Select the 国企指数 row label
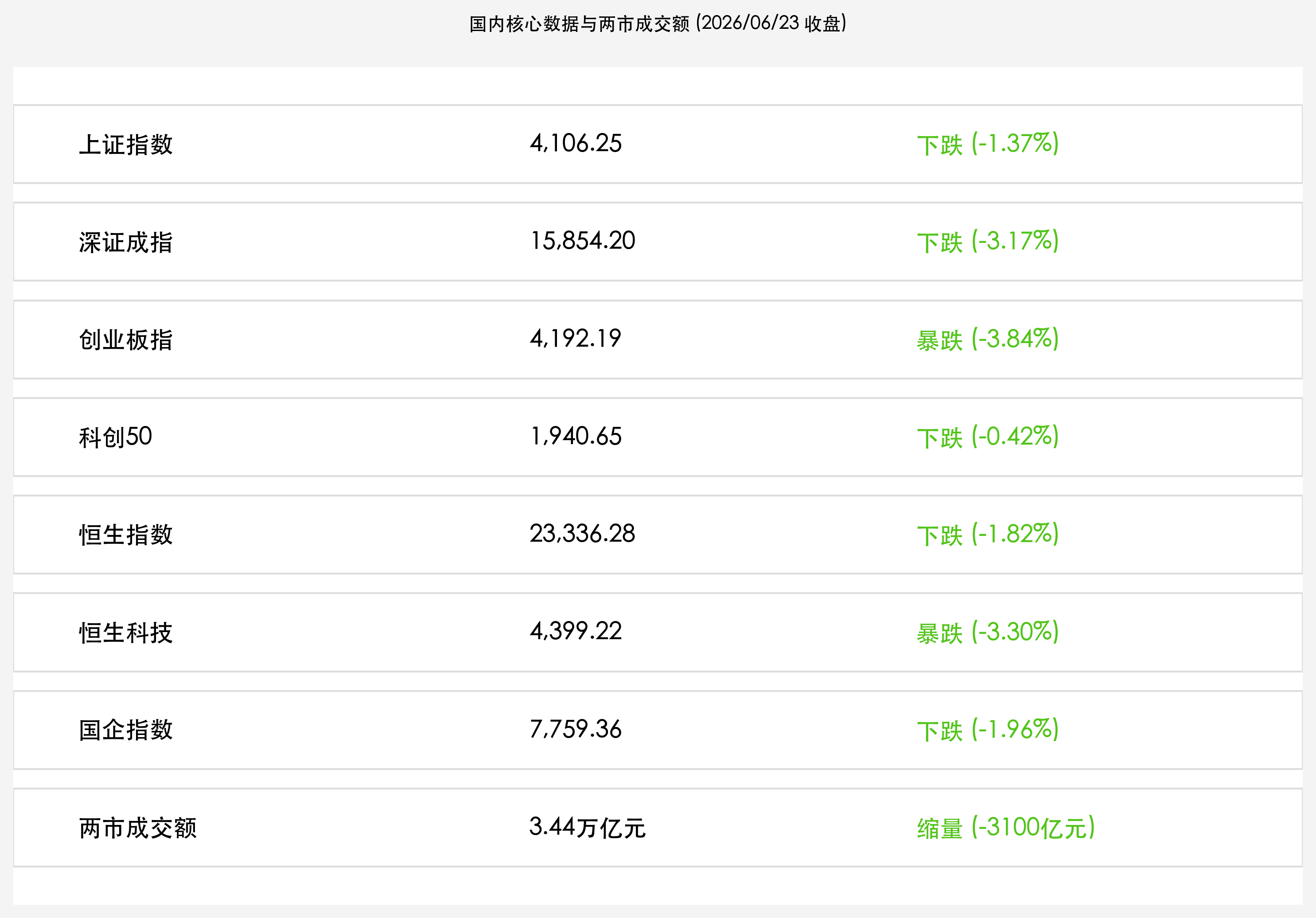Image resolution: width=1316 pixels, height=918 pixels. [x=125, y=730]
